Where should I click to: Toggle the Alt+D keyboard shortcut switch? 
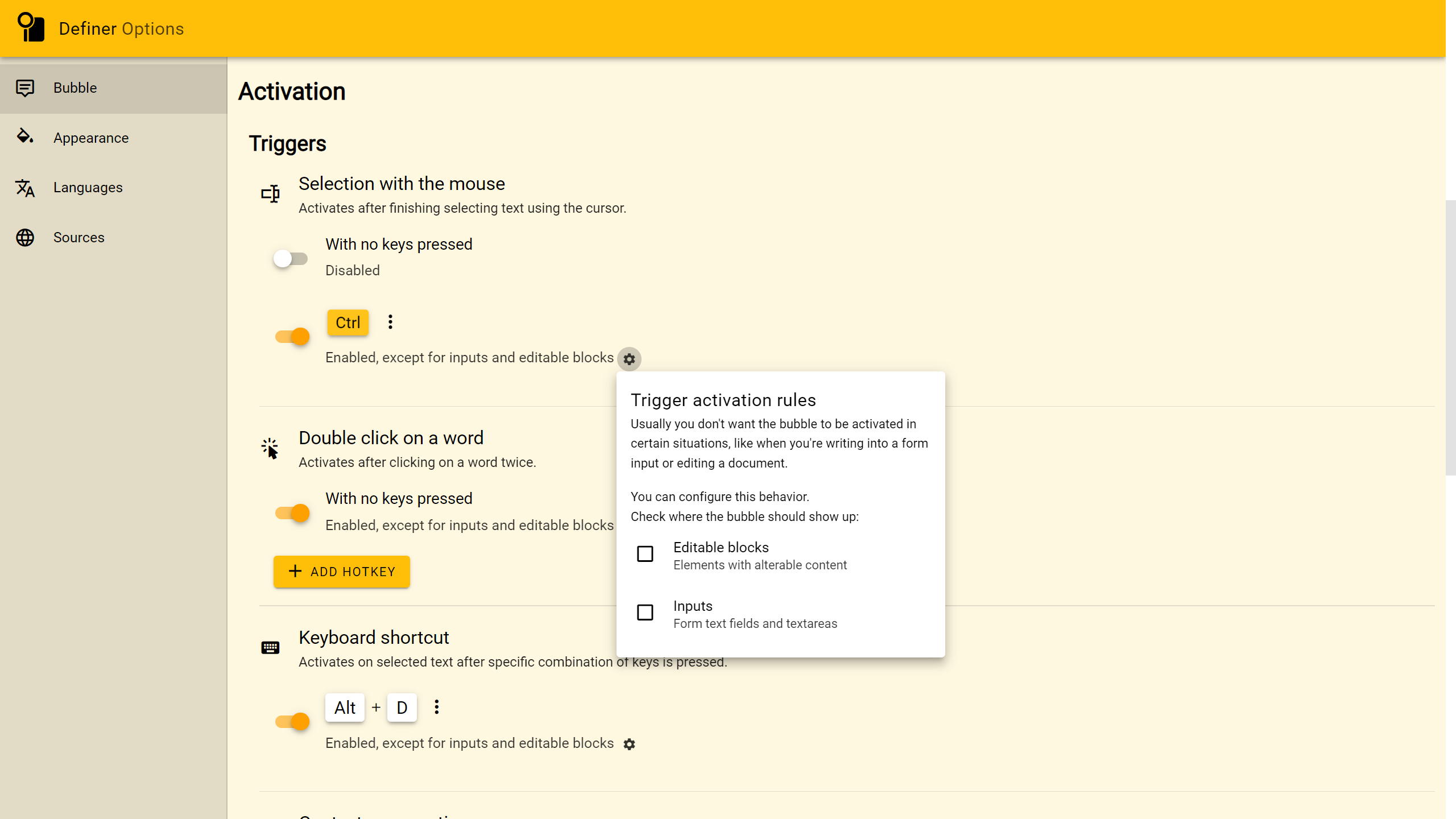tap(292, 721)
